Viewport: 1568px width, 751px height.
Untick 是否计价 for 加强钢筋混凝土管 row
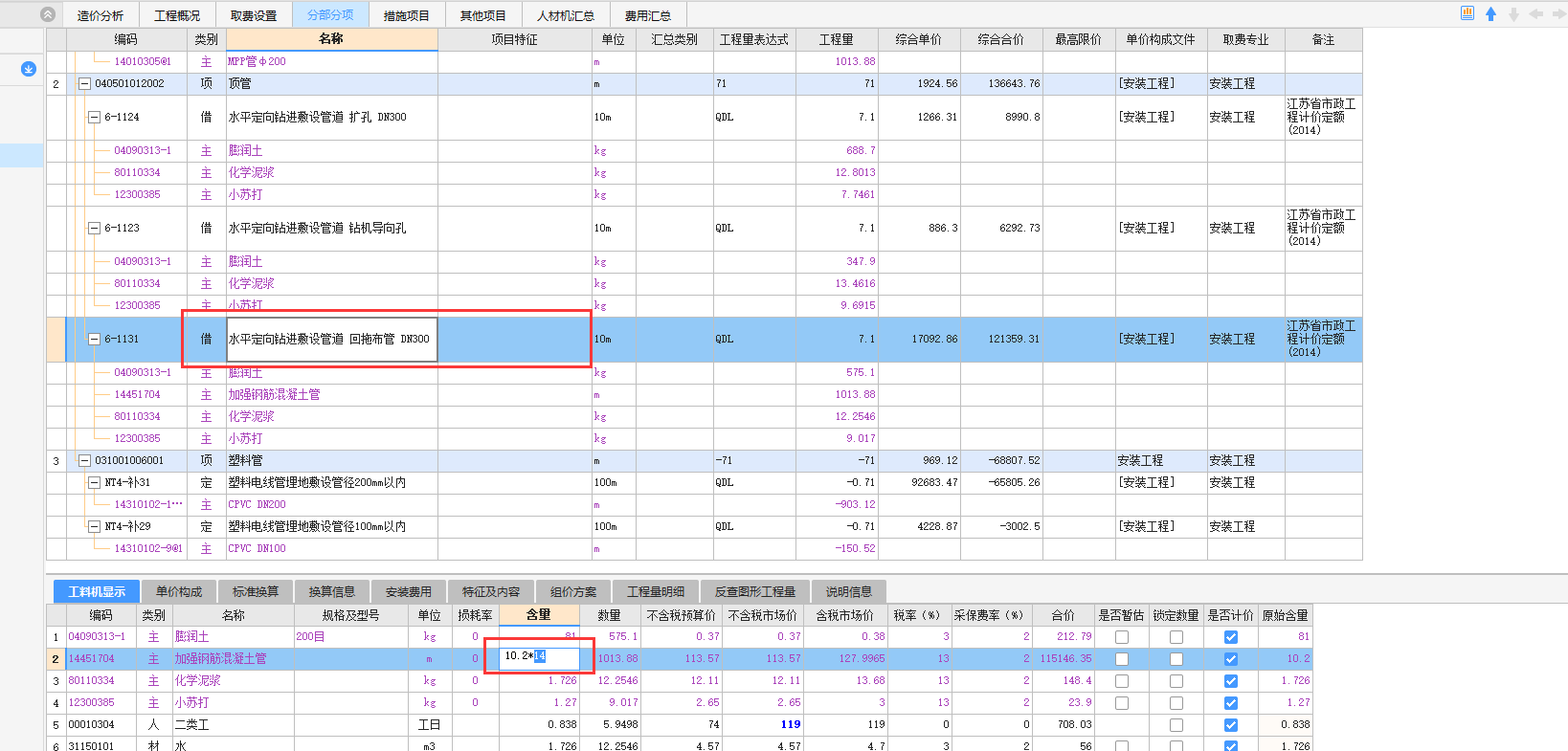(x=1231, y=659)
